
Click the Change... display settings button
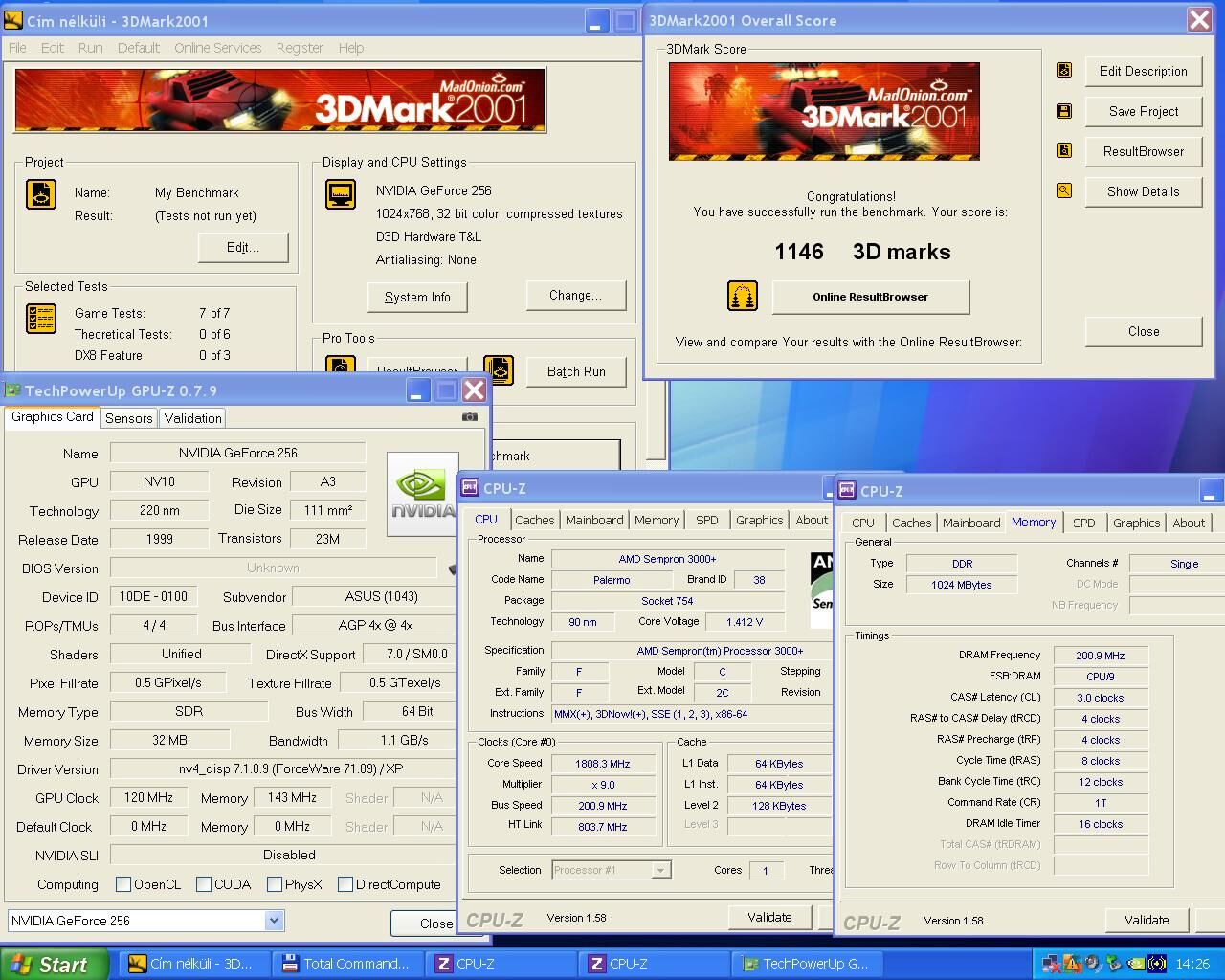pyautogui.click(x=575, y=296)
